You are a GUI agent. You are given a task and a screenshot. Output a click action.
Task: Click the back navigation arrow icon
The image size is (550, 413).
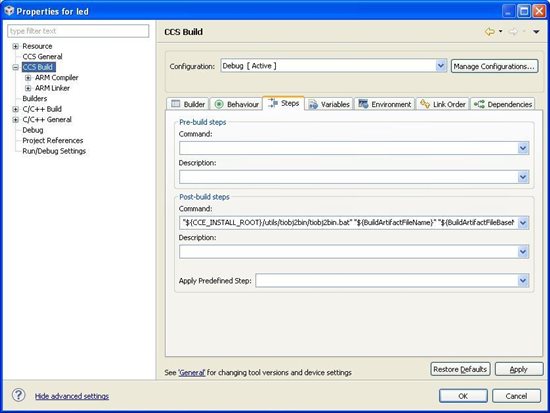pyautogui.click(x=490, y=32)
